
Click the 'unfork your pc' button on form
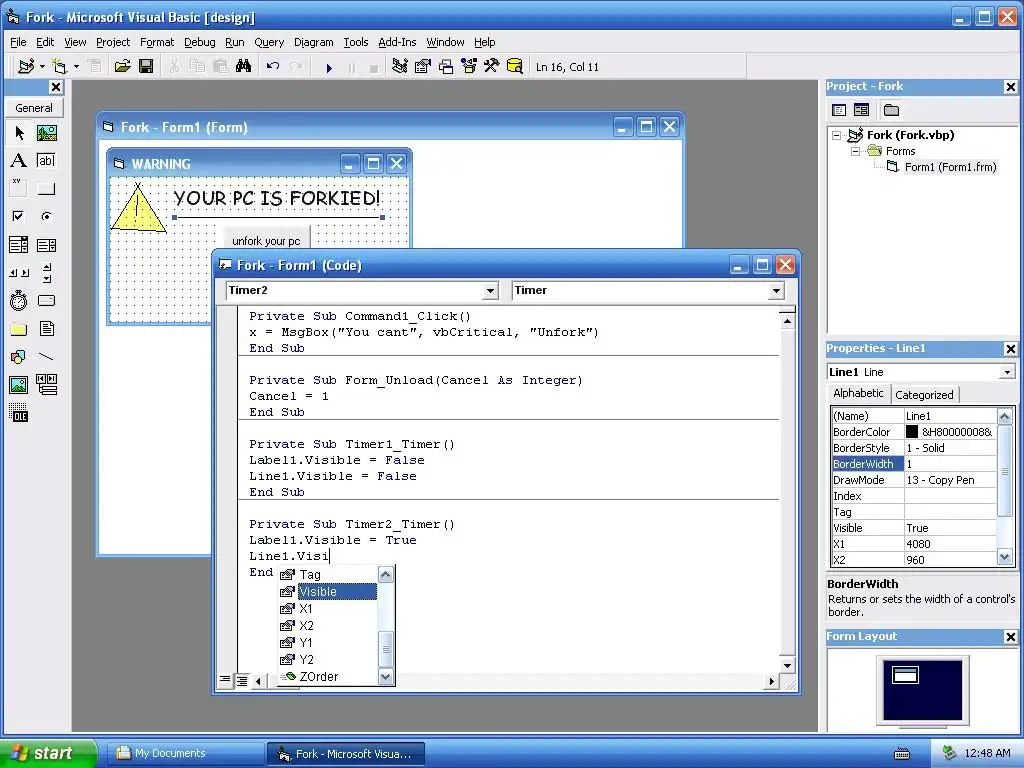click(266, 238)
